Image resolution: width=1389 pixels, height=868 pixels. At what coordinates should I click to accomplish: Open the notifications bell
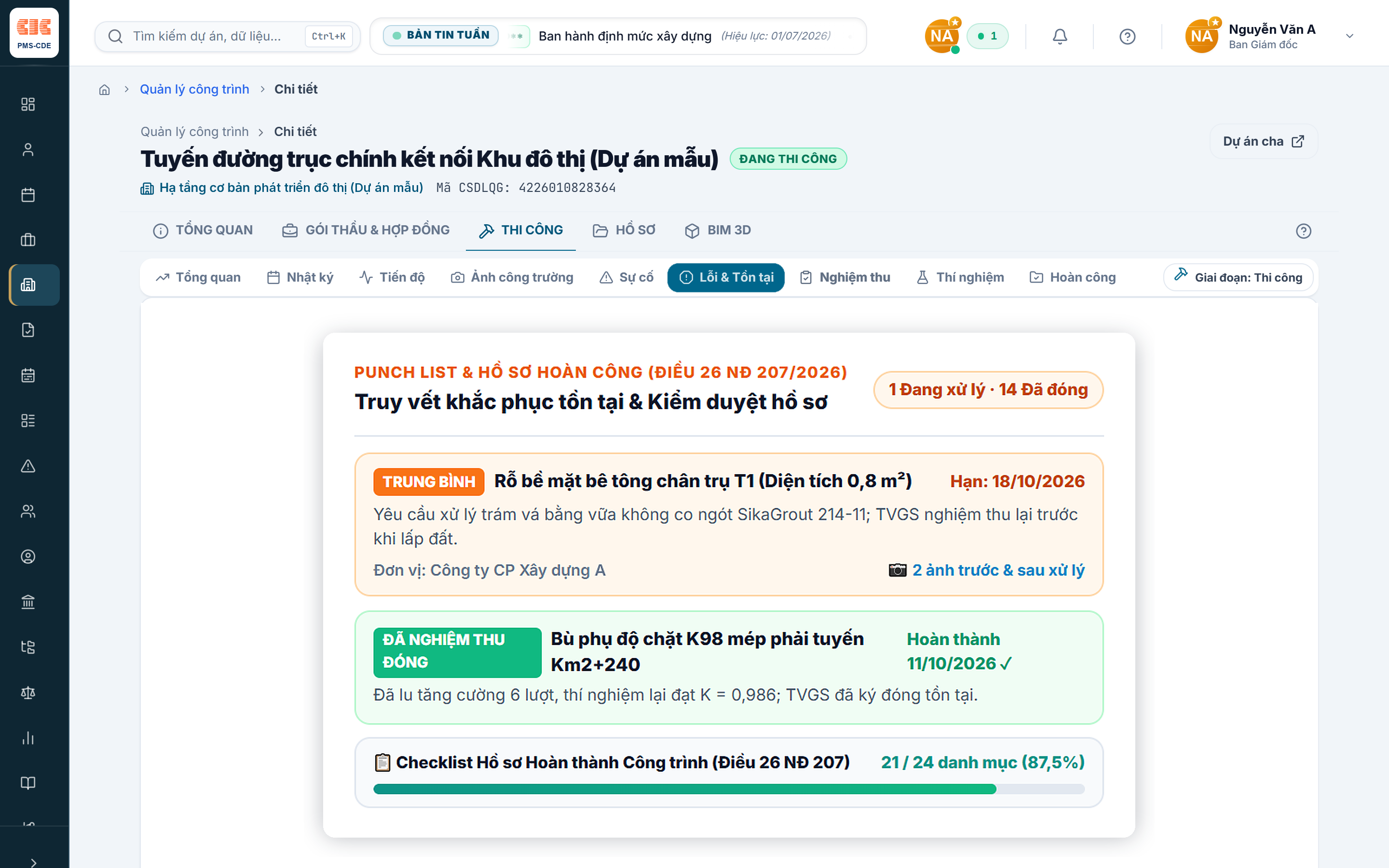pyautogui.click(x=1060, y=36)
